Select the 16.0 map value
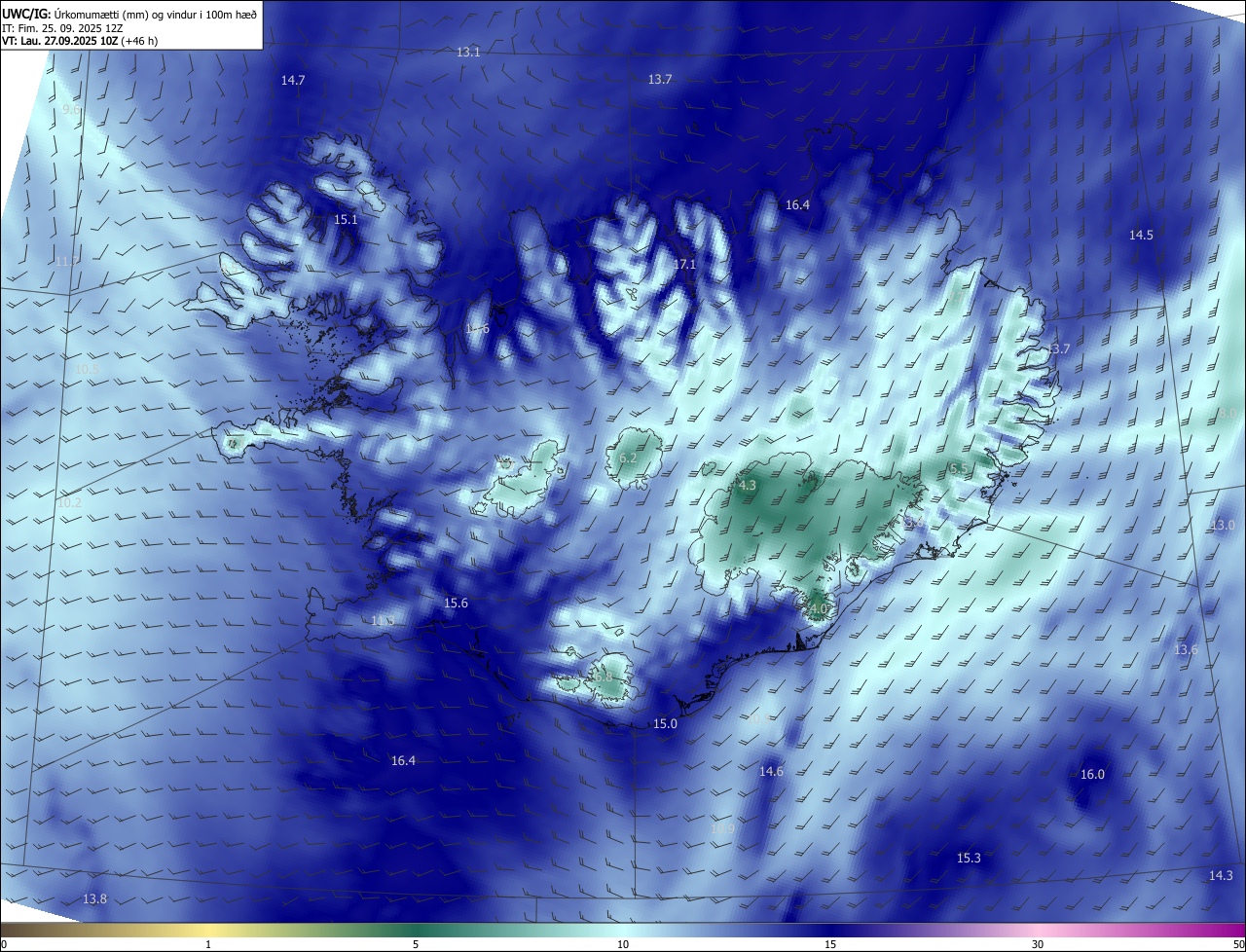1246x952 pixels. [1092, 774]
